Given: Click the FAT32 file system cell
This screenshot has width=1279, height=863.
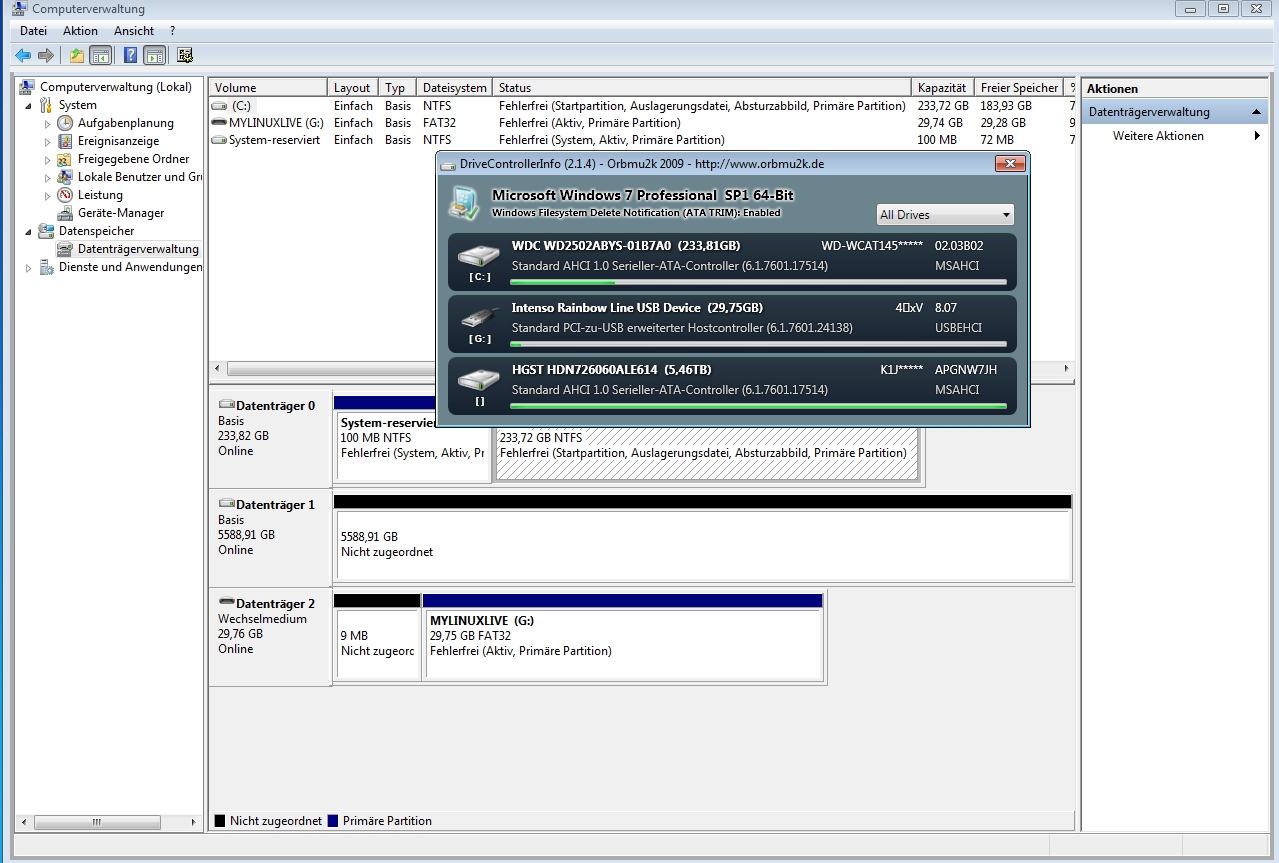Looking at the screenshot, I should [439, 123].
